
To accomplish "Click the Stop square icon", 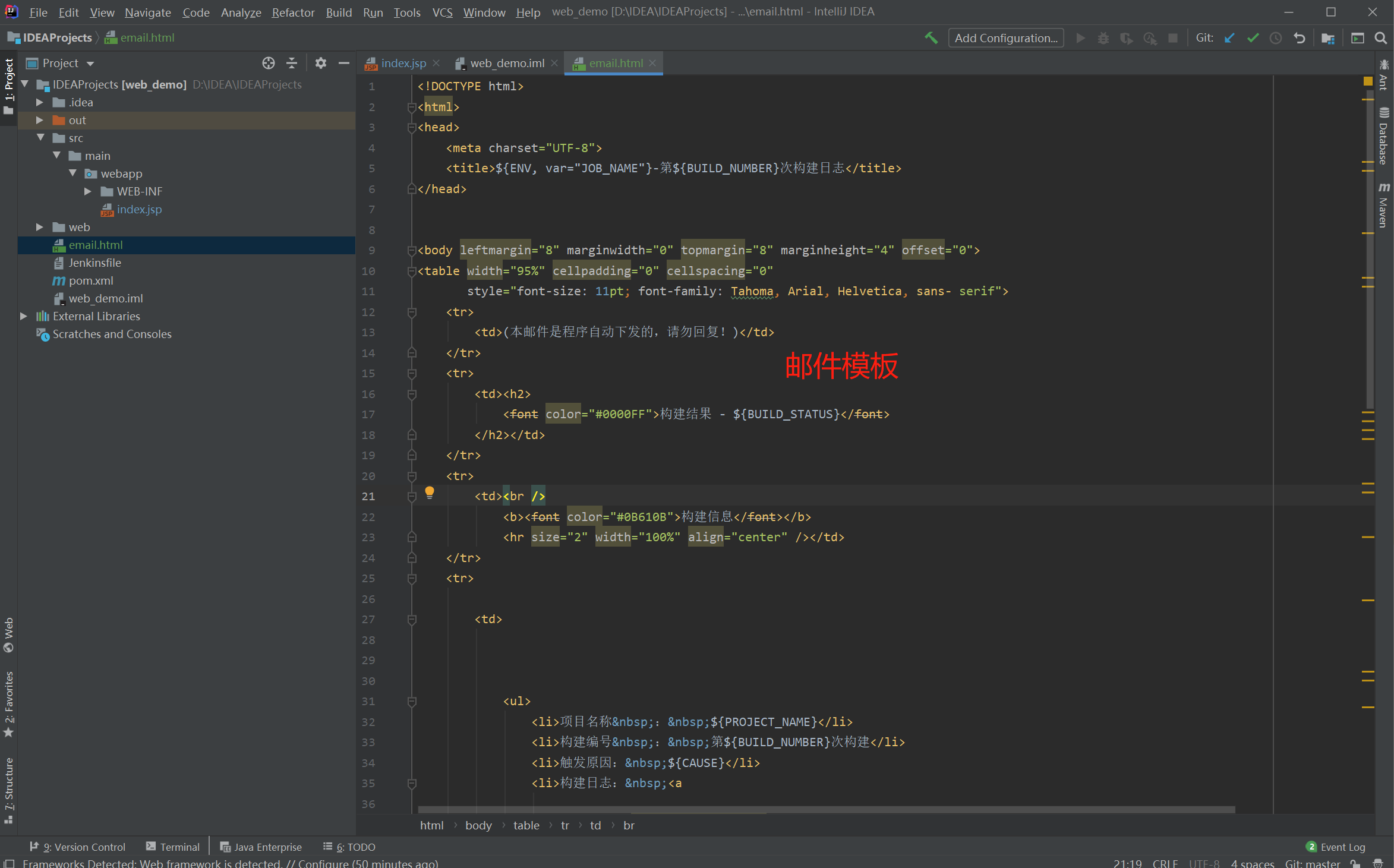I will [1173, 38].
